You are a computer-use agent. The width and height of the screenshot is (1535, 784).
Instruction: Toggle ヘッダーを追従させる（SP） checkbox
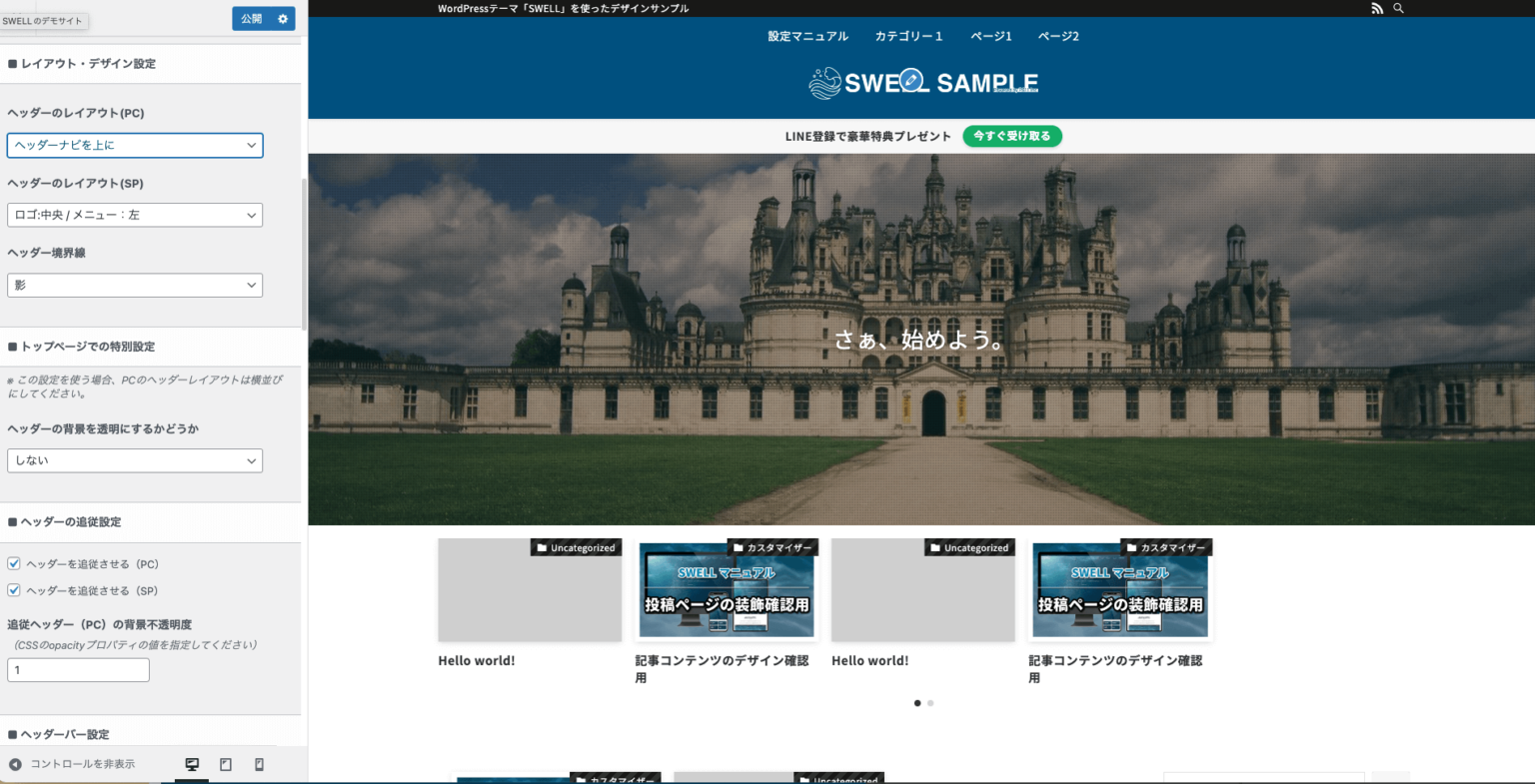click(14, 590)
